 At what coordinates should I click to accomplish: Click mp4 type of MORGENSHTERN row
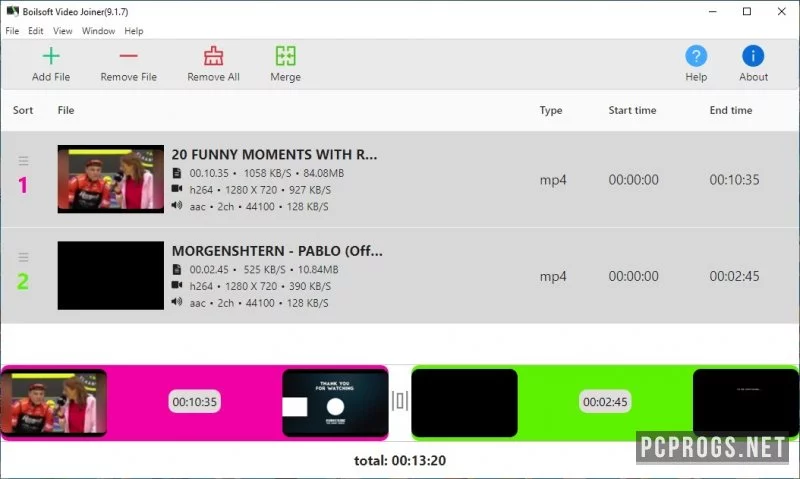point(553,276)
